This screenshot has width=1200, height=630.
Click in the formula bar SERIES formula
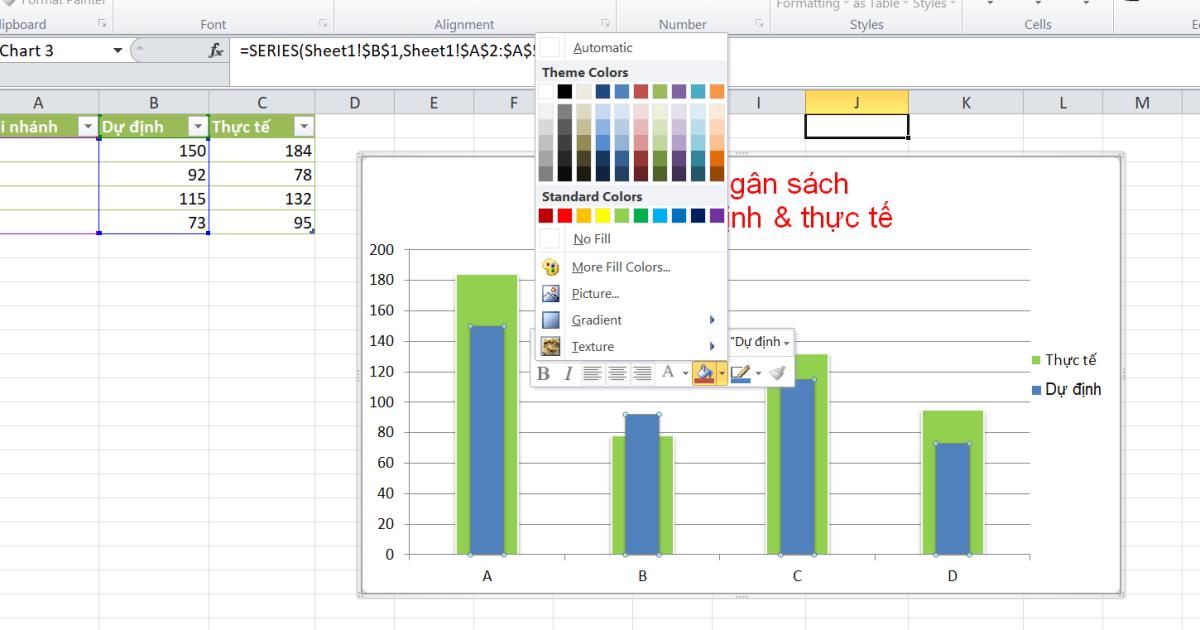pos(390,50)
